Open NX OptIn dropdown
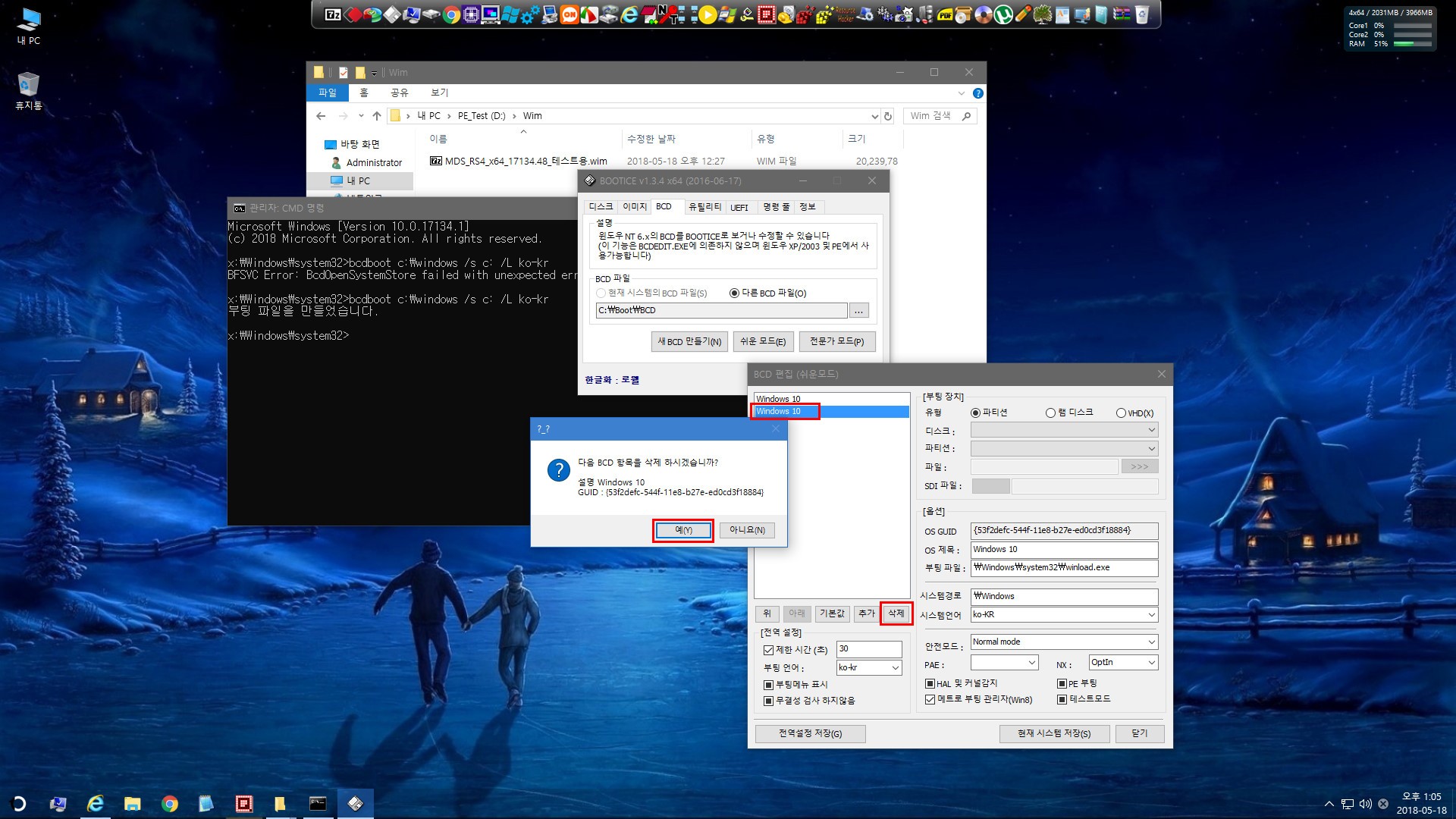1456x819 pixels. pos(1123,662)
